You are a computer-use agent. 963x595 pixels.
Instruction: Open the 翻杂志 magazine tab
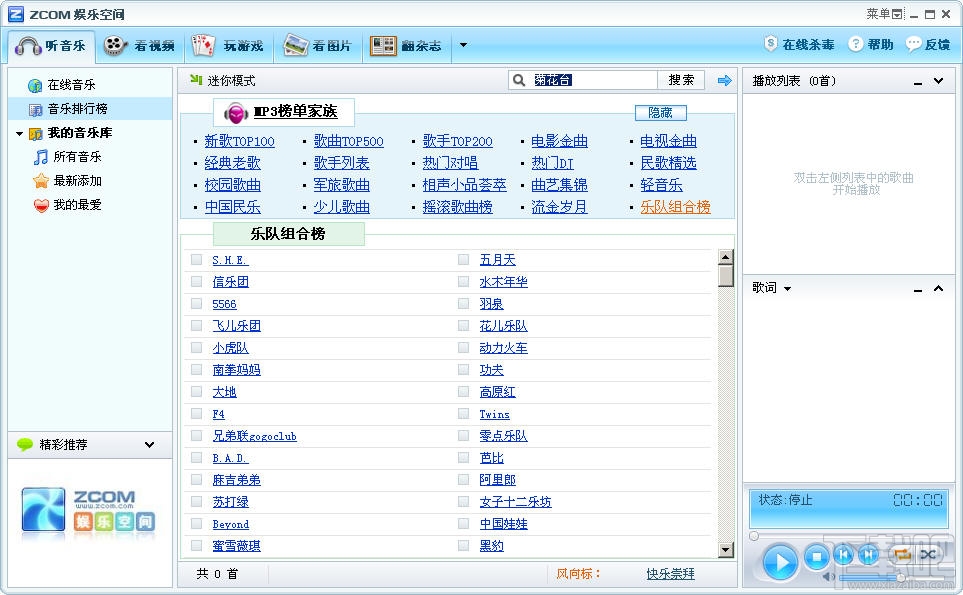click(405, 46)
